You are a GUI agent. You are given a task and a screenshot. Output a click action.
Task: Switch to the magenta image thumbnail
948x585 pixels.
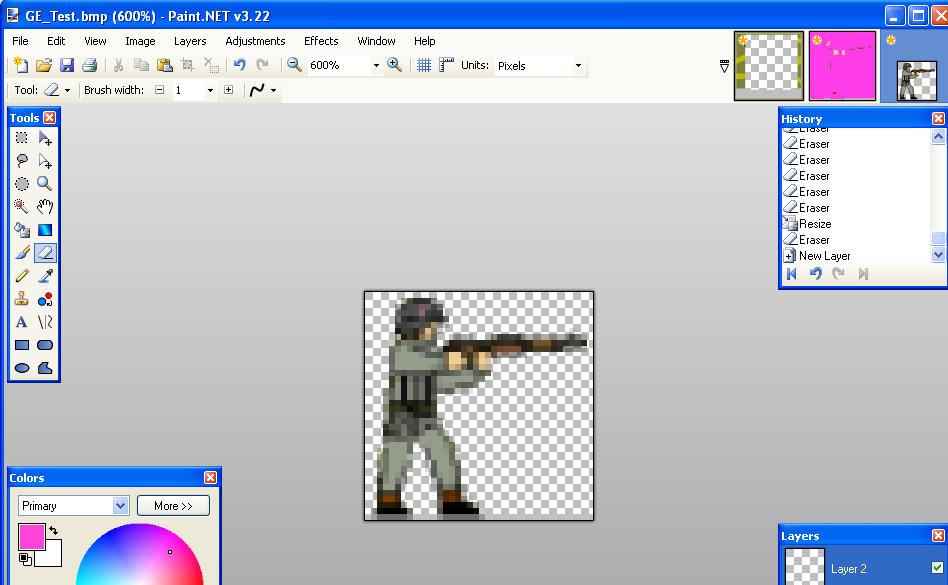[842, 66]
